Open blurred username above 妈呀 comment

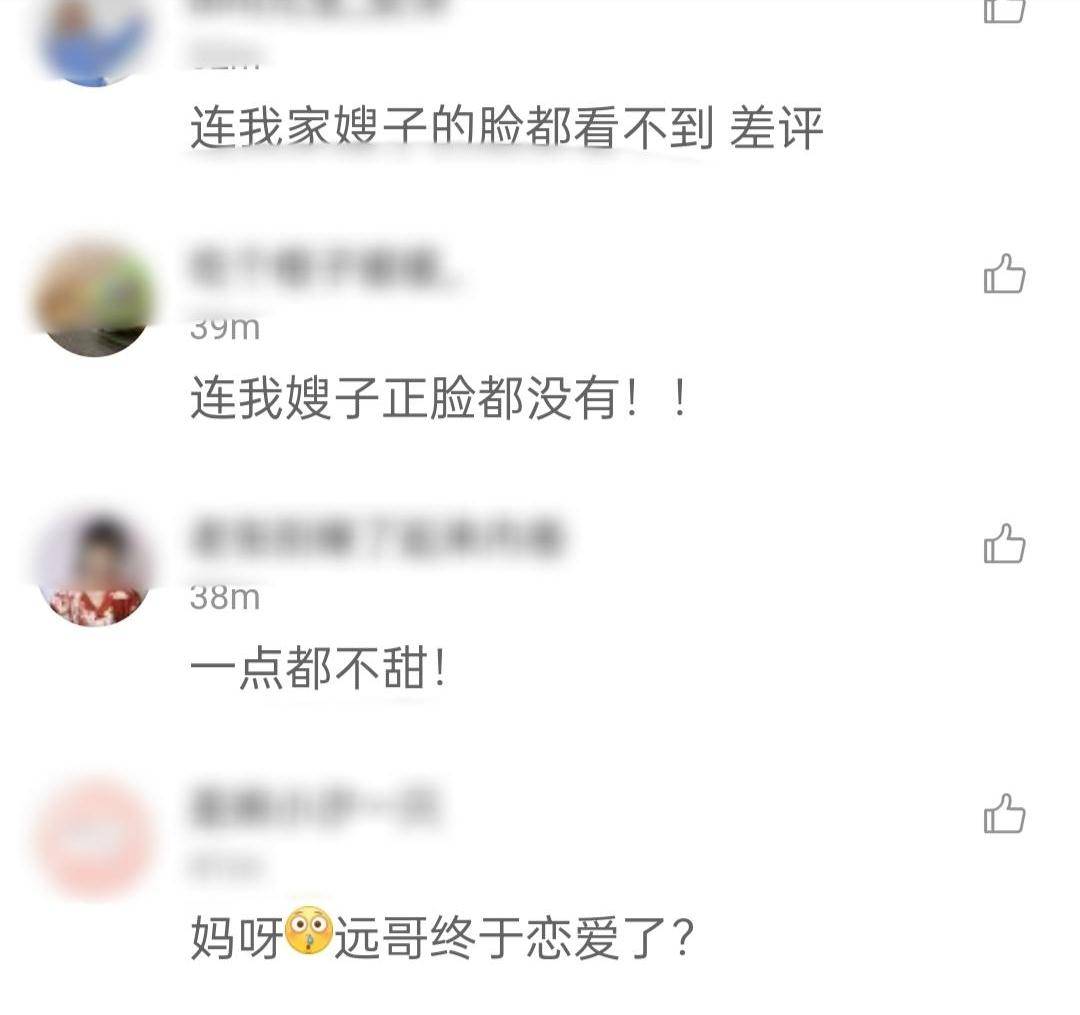pos(313,808)
